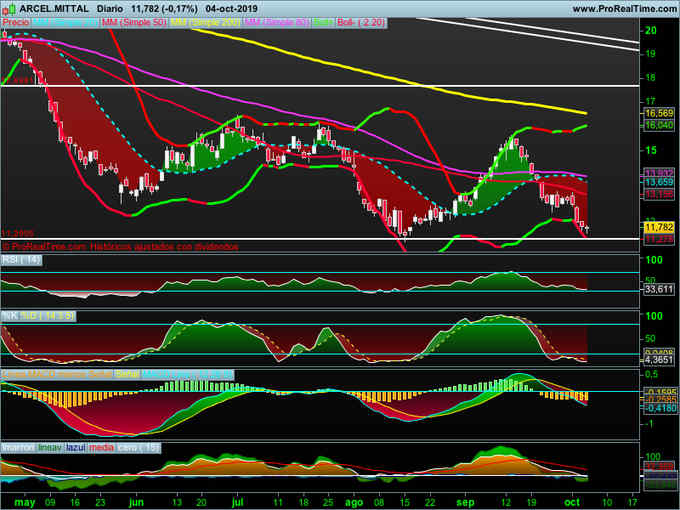
Task: Click the MACD value -0,4180 tag
Action: [x=659, y=408]
